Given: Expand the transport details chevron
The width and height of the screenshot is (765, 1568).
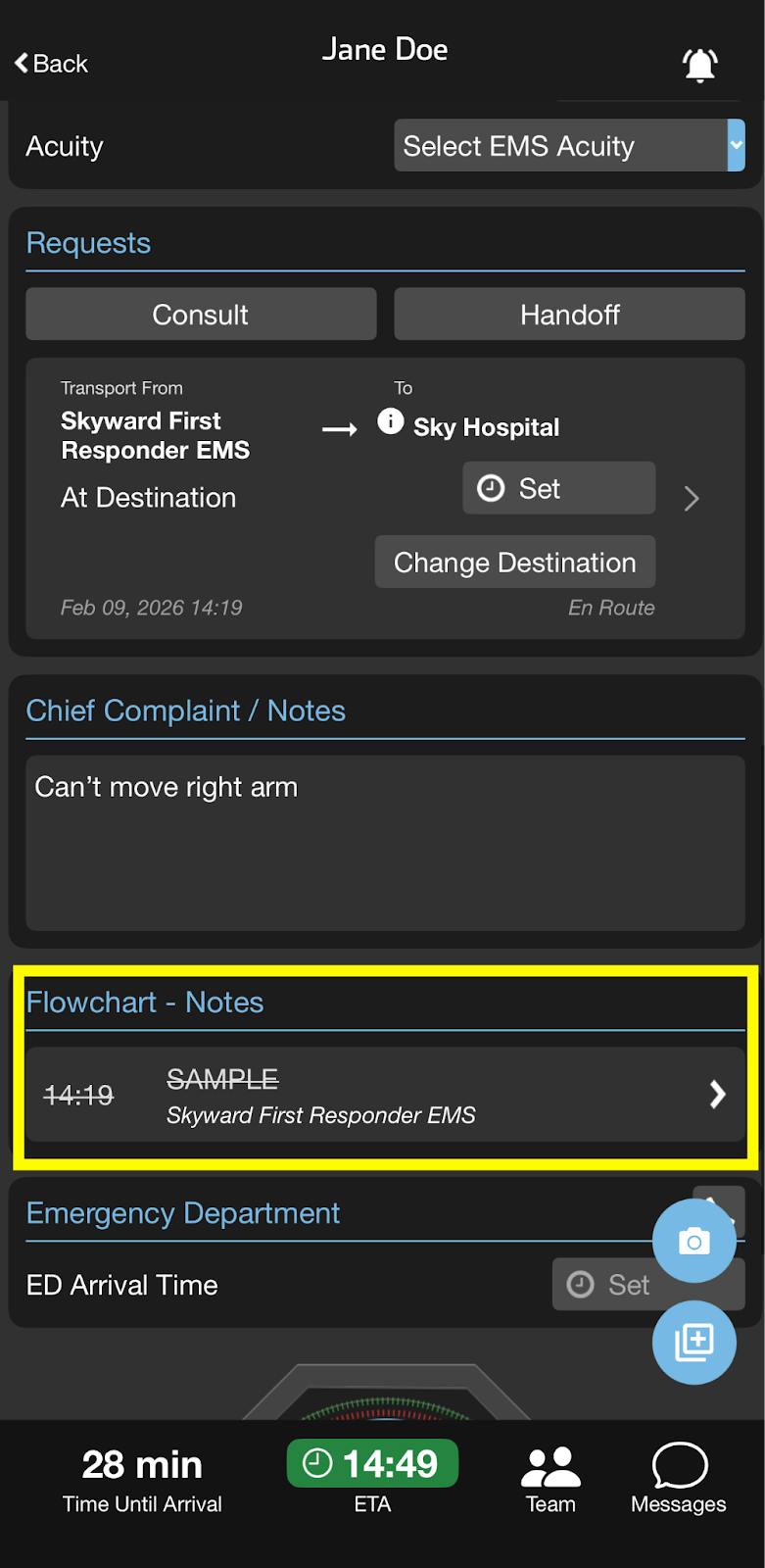Looking at the screenshot, I should pyautogui.click(x=692, y=499).
